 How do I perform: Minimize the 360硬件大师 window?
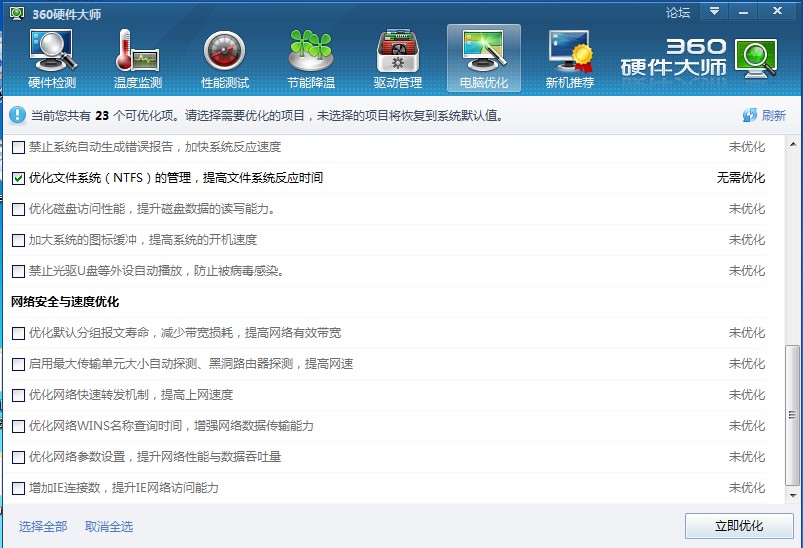744,11
